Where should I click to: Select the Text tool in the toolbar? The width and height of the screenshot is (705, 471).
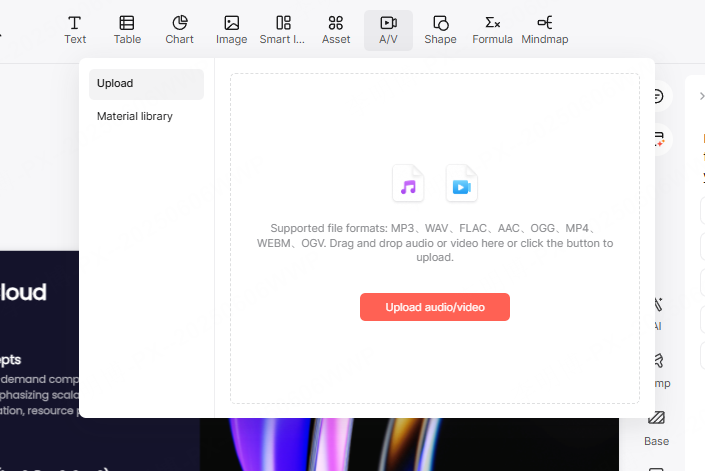75,30
